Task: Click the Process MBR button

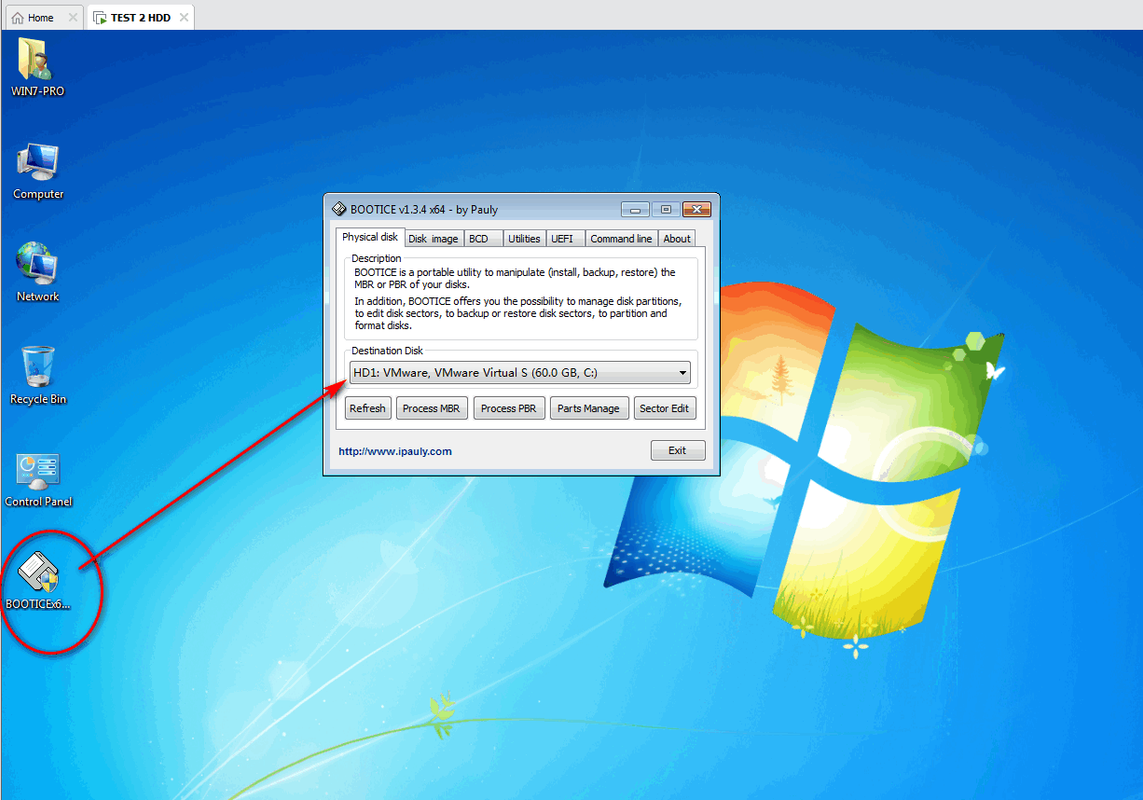Action: pyautogui.click(x=431, y=408)
